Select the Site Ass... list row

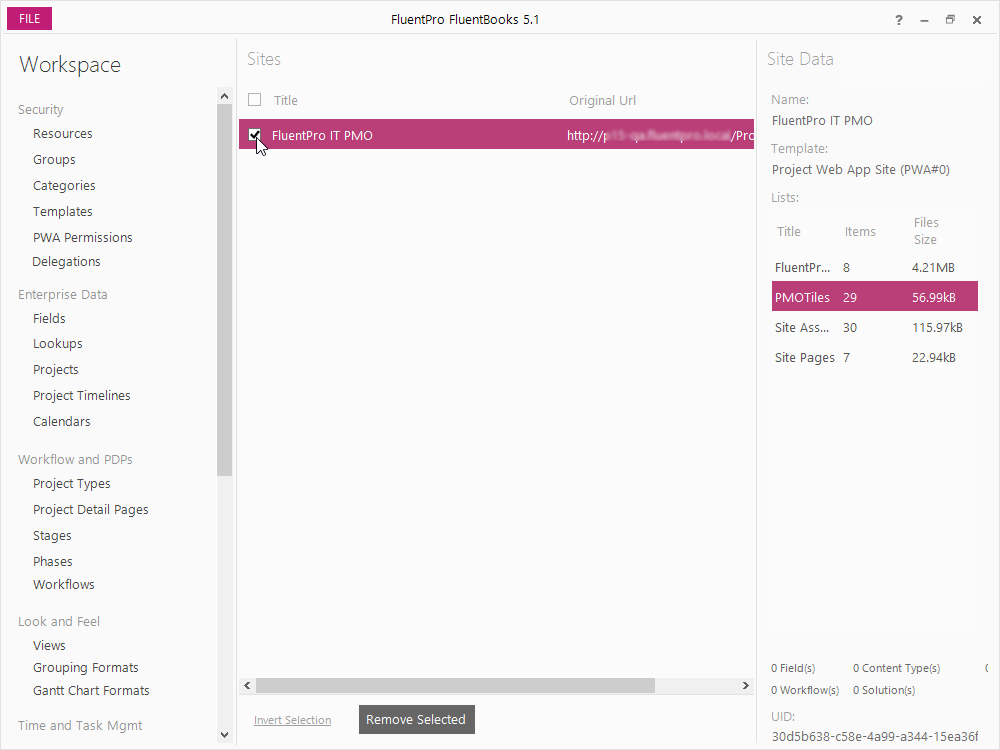pos(874,327)
